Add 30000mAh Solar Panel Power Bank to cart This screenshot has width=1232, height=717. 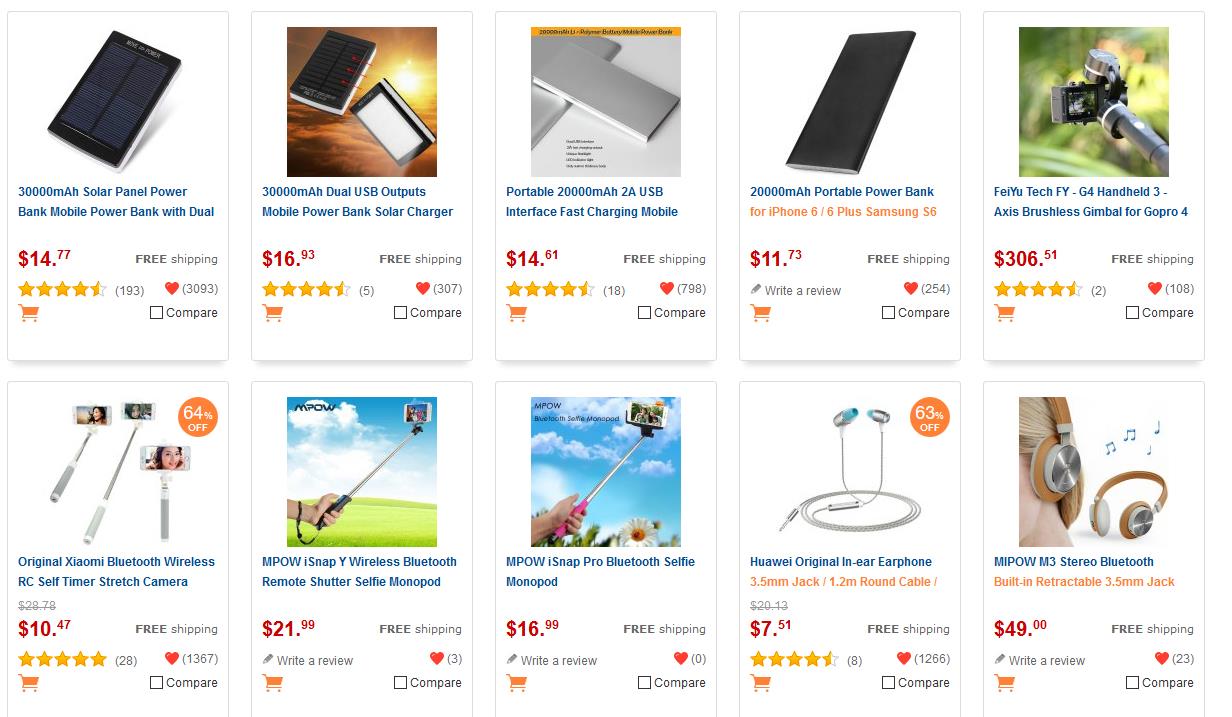[28, 313]
